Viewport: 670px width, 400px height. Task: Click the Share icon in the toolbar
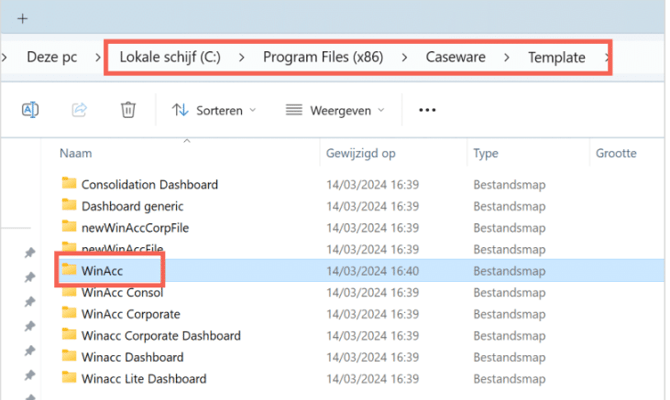80,110
